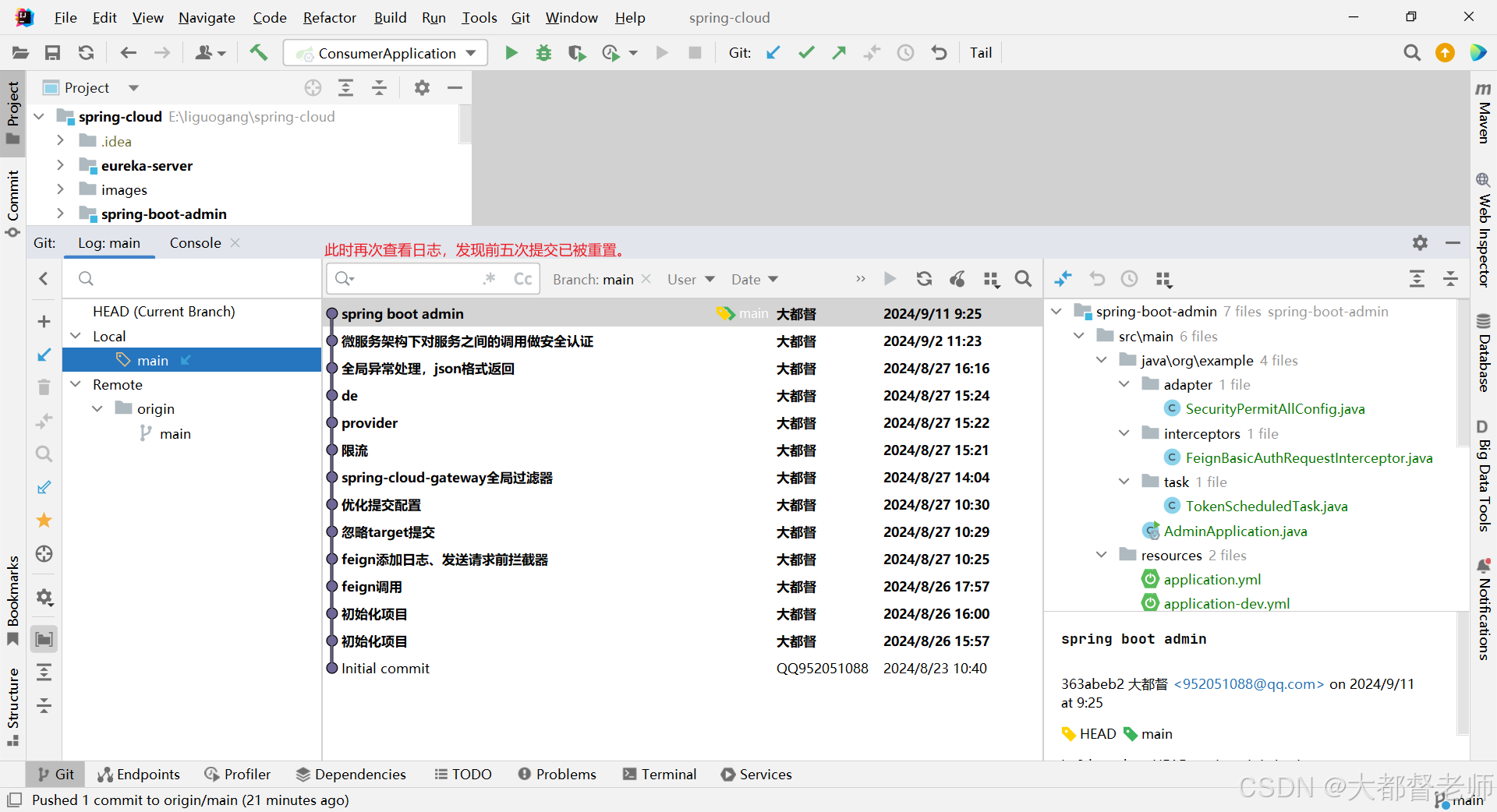Click the orange IDE update icon
1497x812 pixels.
pyautogui.click(x=1445, y=53)
